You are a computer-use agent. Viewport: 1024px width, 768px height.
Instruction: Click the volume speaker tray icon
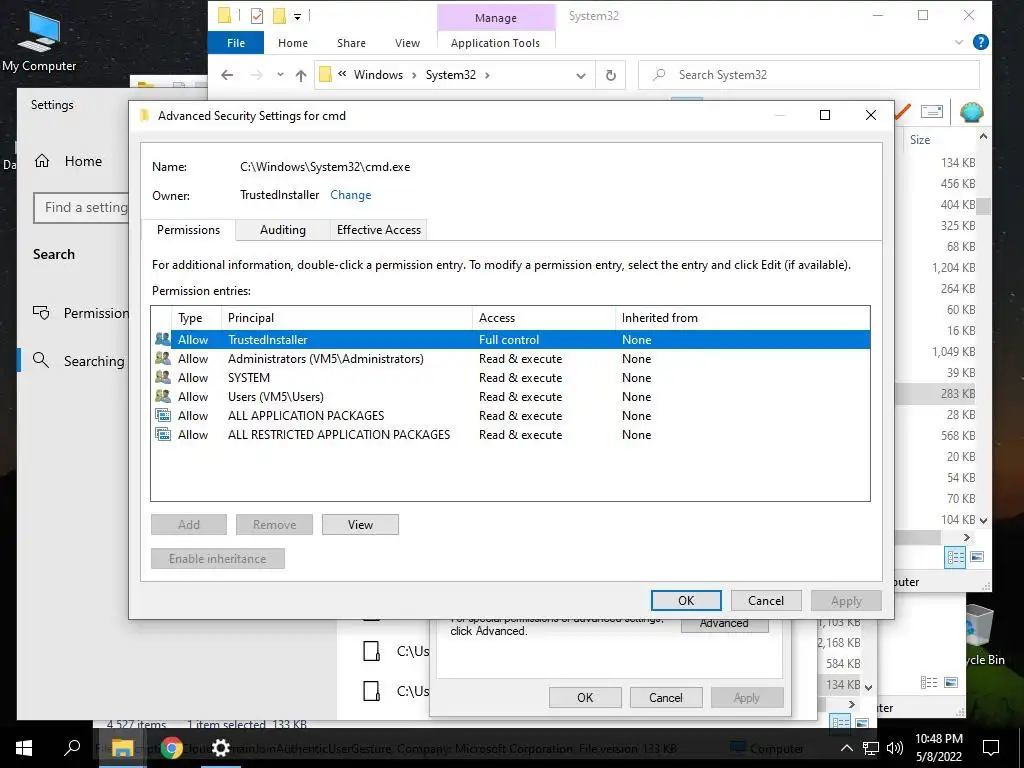[x=895, y=748]
